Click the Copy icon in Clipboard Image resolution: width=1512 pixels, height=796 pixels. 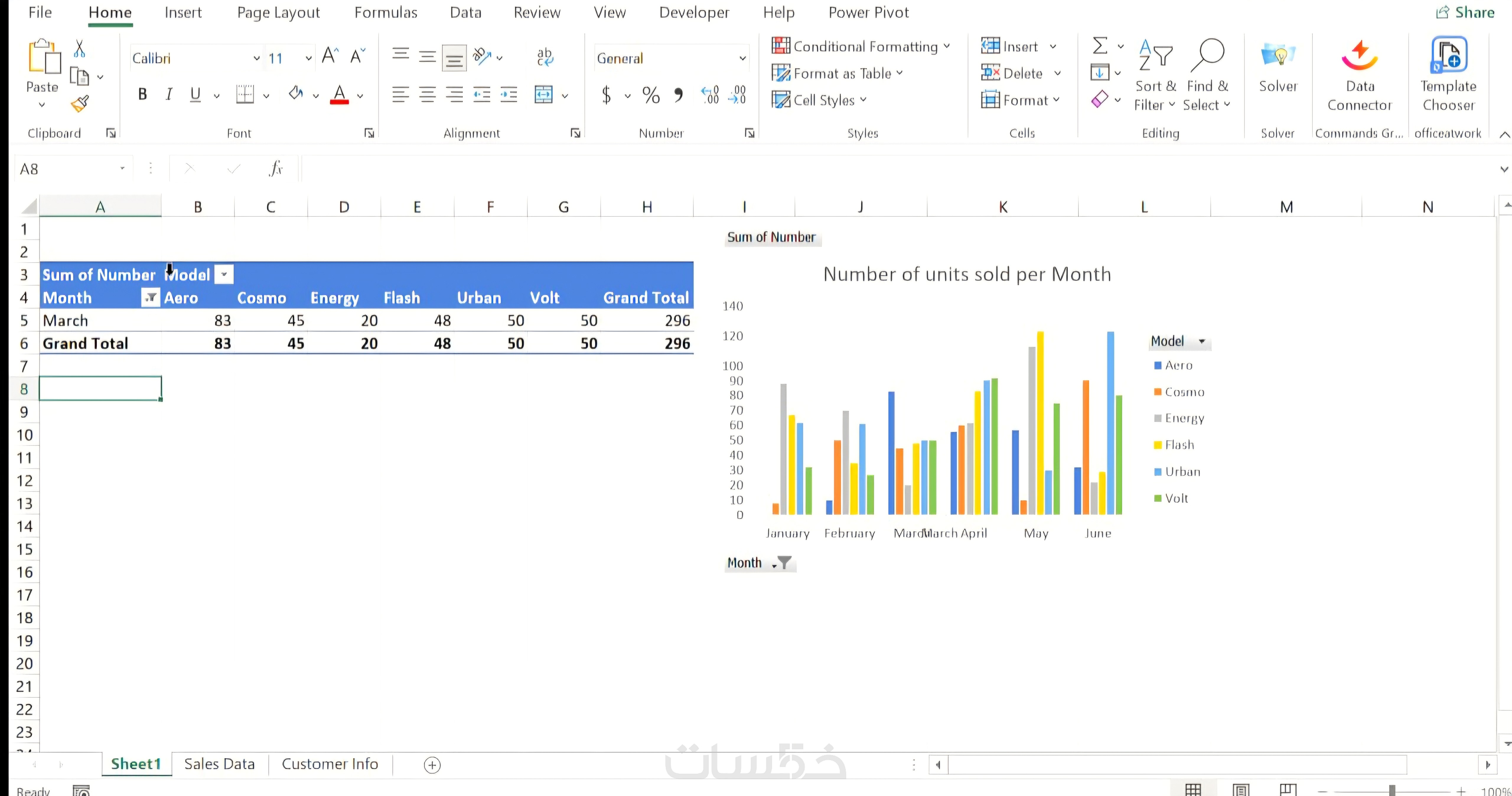pyautogui.click(x=79, y=76)
